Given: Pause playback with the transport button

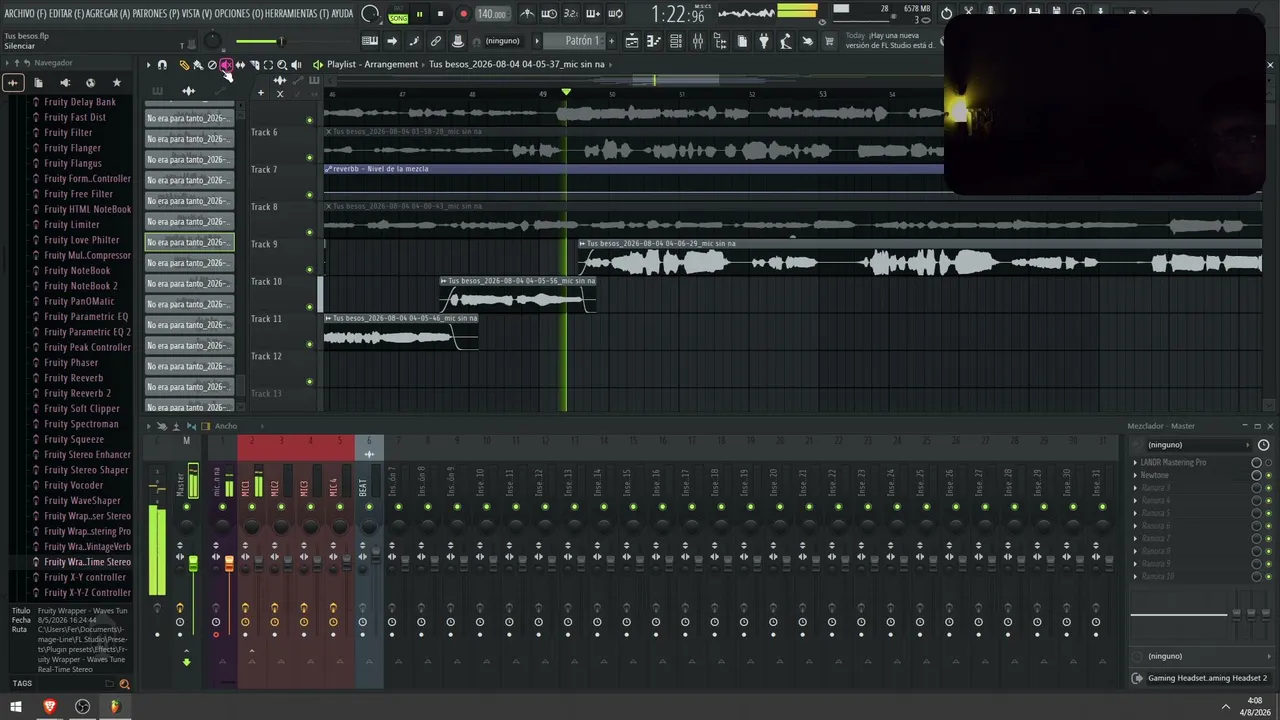Looking at the screenshot, I should point(419,14).
